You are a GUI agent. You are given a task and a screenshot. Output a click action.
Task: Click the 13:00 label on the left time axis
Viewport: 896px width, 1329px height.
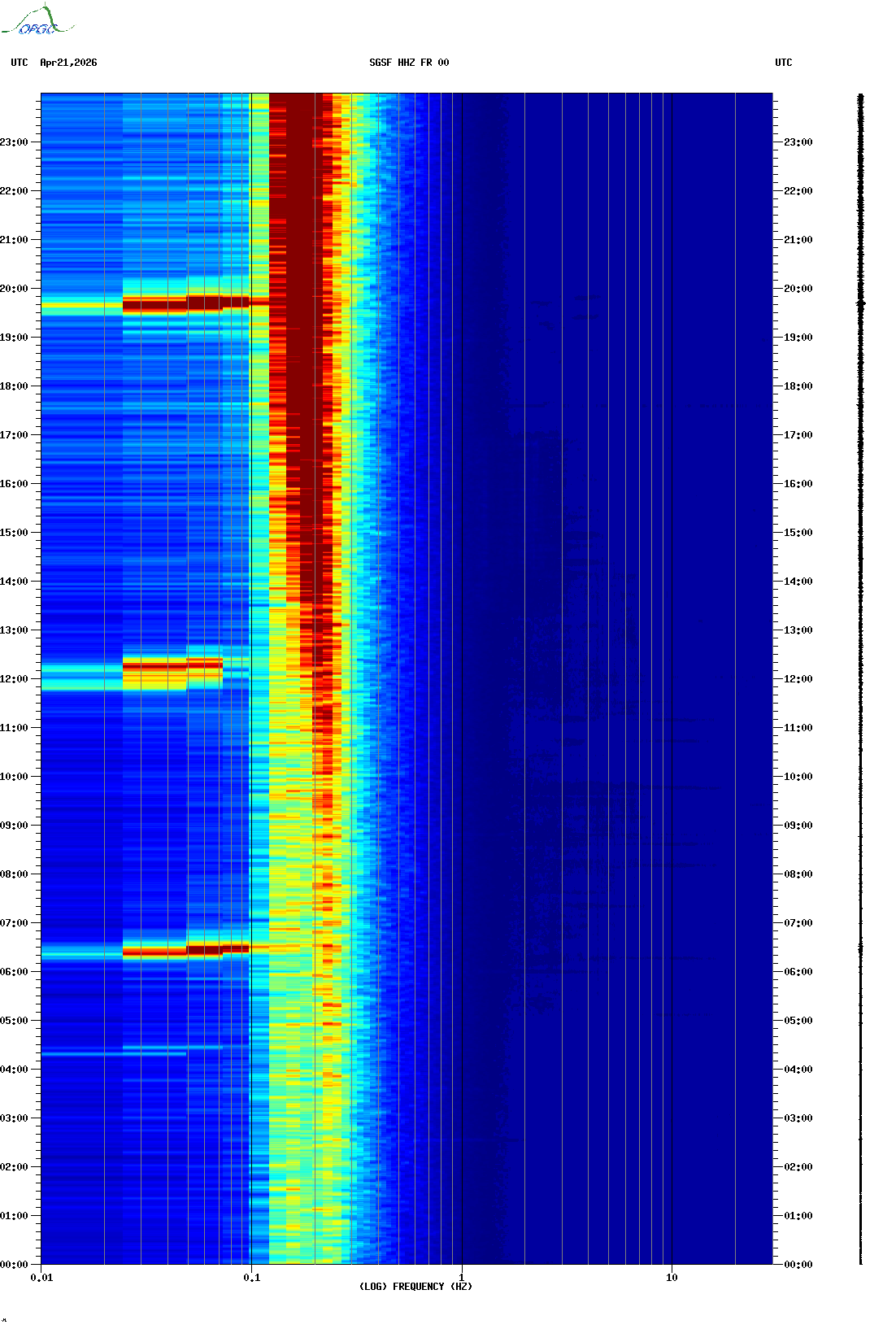pyautogui.click(x=14, y=630)
